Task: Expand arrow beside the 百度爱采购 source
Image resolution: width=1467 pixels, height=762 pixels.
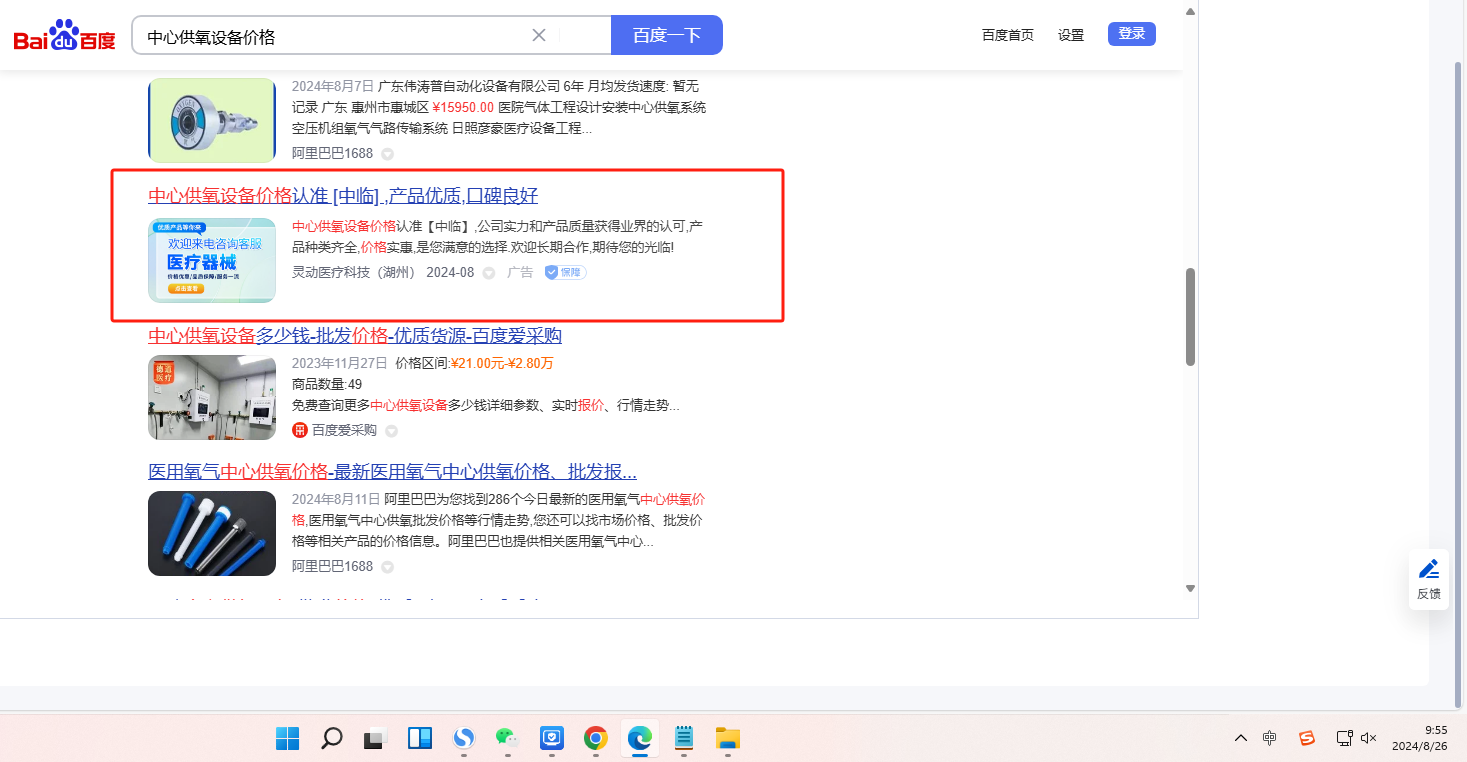Action: point(392,431)
